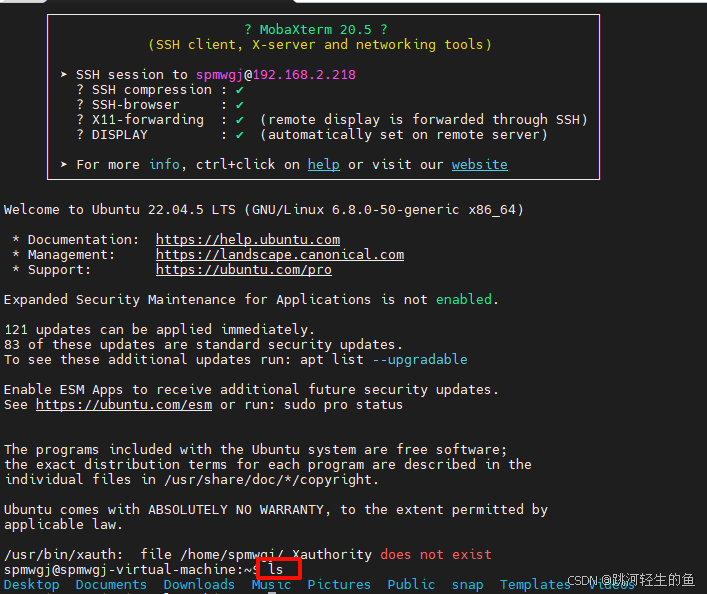Click the '/usr/bin/xauth:' text

tap(63, 554)
